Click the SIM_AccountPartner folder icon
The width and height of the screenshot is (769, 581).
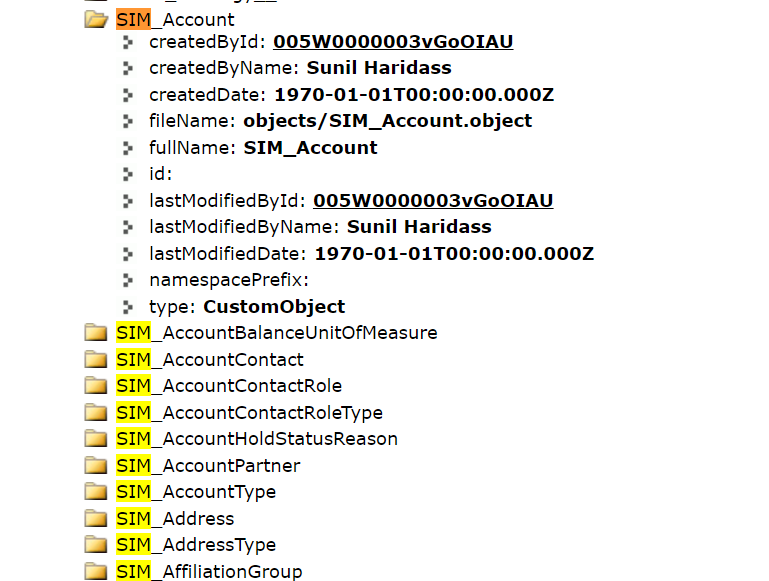click(x=96, y=465)
